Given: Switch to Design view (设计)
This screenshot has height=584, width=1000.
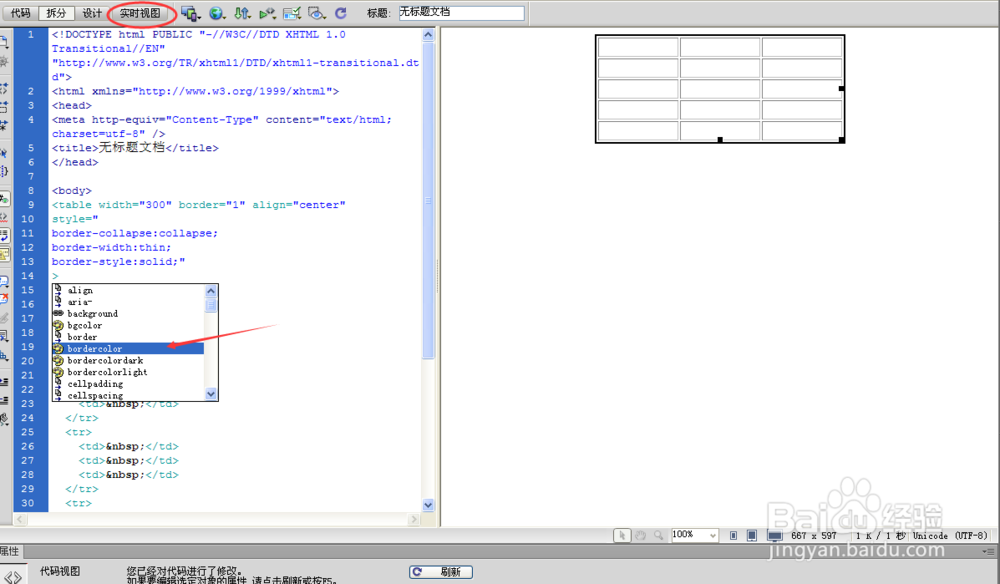Looking at the screenshot, I should 92,13.
